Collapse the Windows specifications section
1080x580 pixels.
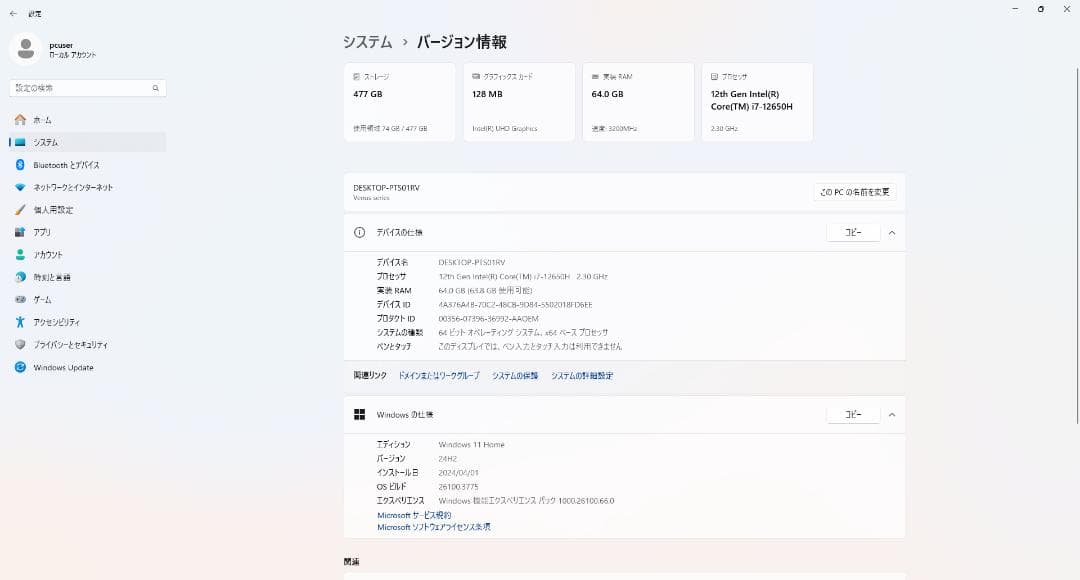click(891, 414)
